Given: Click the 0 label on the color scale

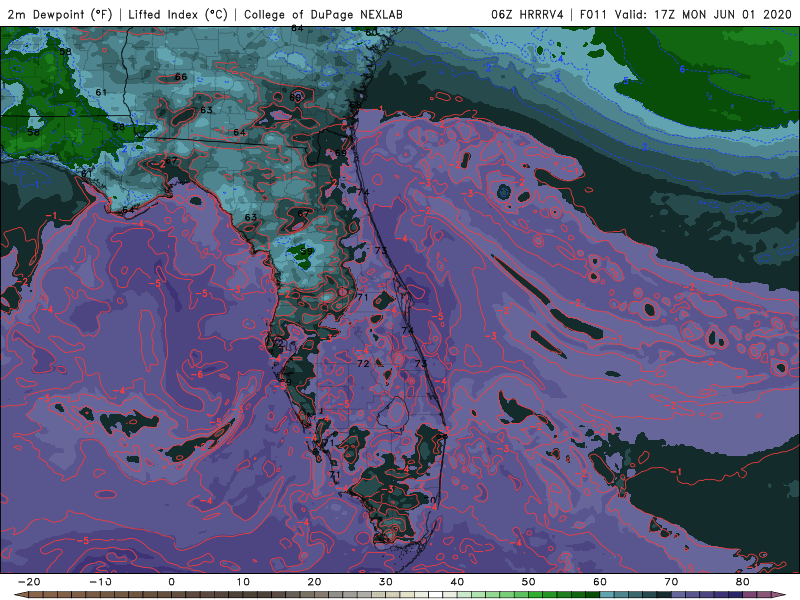Looking at the screenshot, I should point(171,582).
